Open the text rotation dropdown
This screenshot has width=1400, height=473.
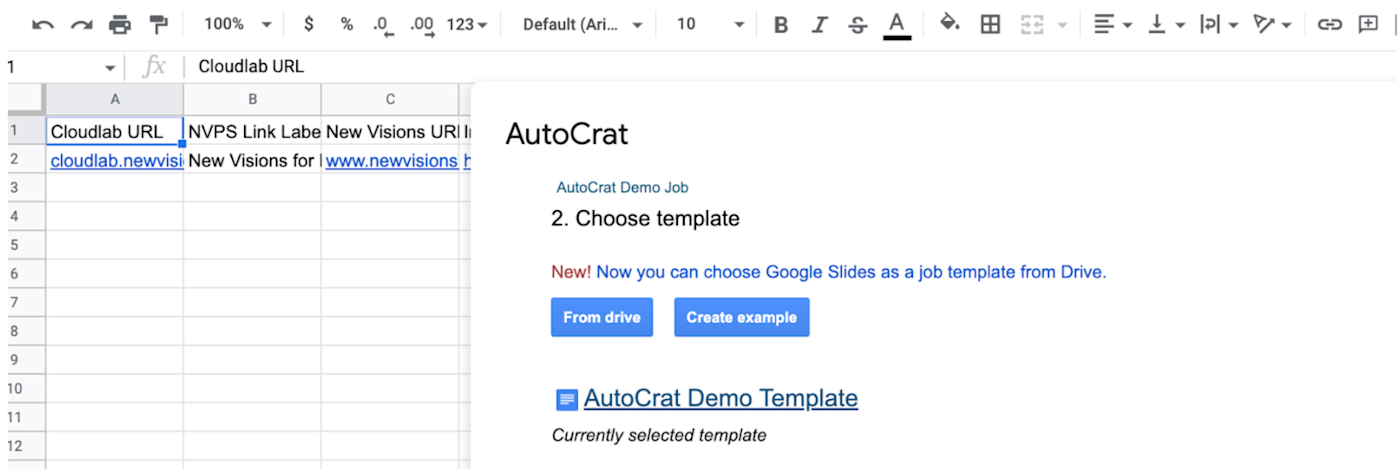[1272, 25]
